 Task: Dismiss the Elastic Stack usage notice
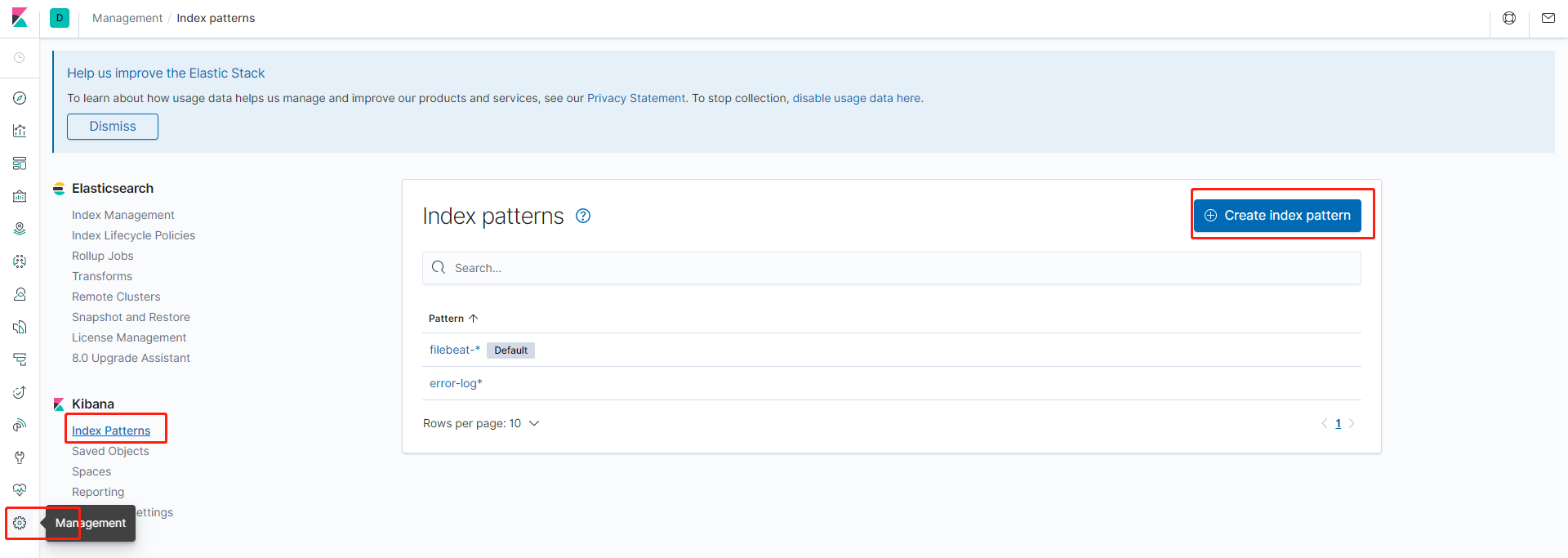[113, 127]
